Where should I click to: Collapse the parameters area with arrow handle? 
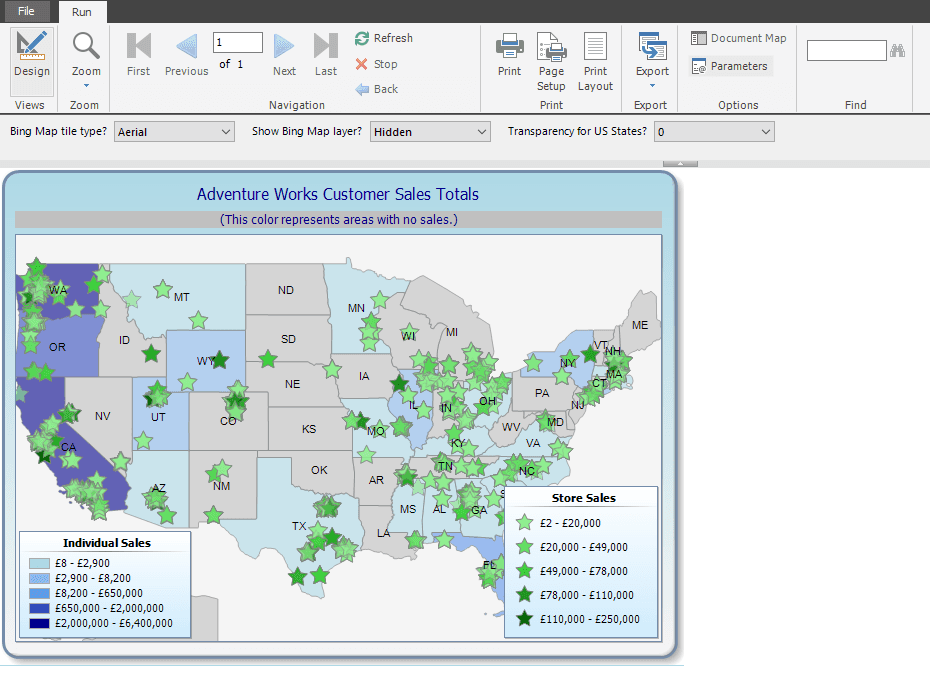click(680, 163)
